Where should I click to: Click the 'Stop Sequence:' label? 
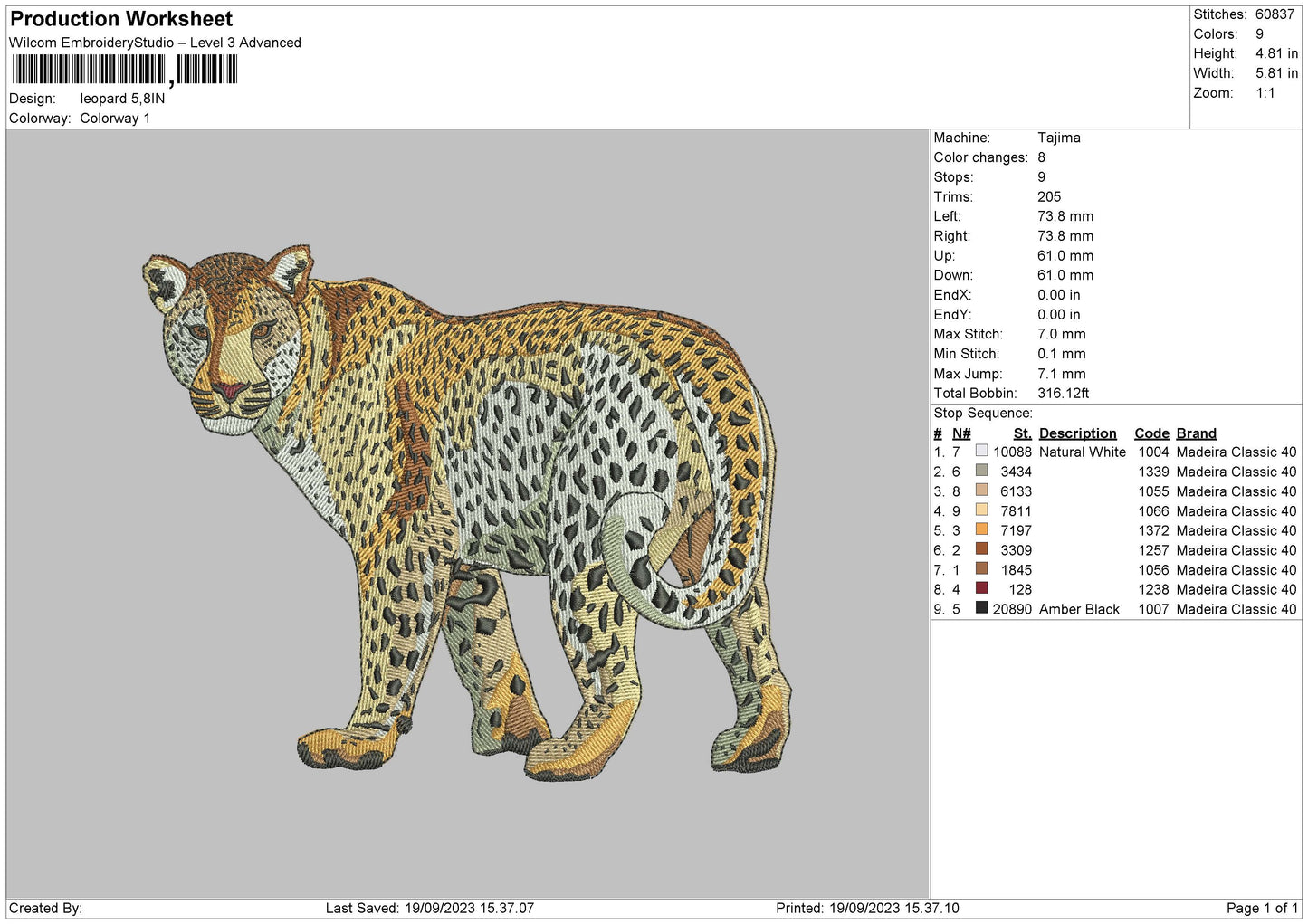(983, 414)
